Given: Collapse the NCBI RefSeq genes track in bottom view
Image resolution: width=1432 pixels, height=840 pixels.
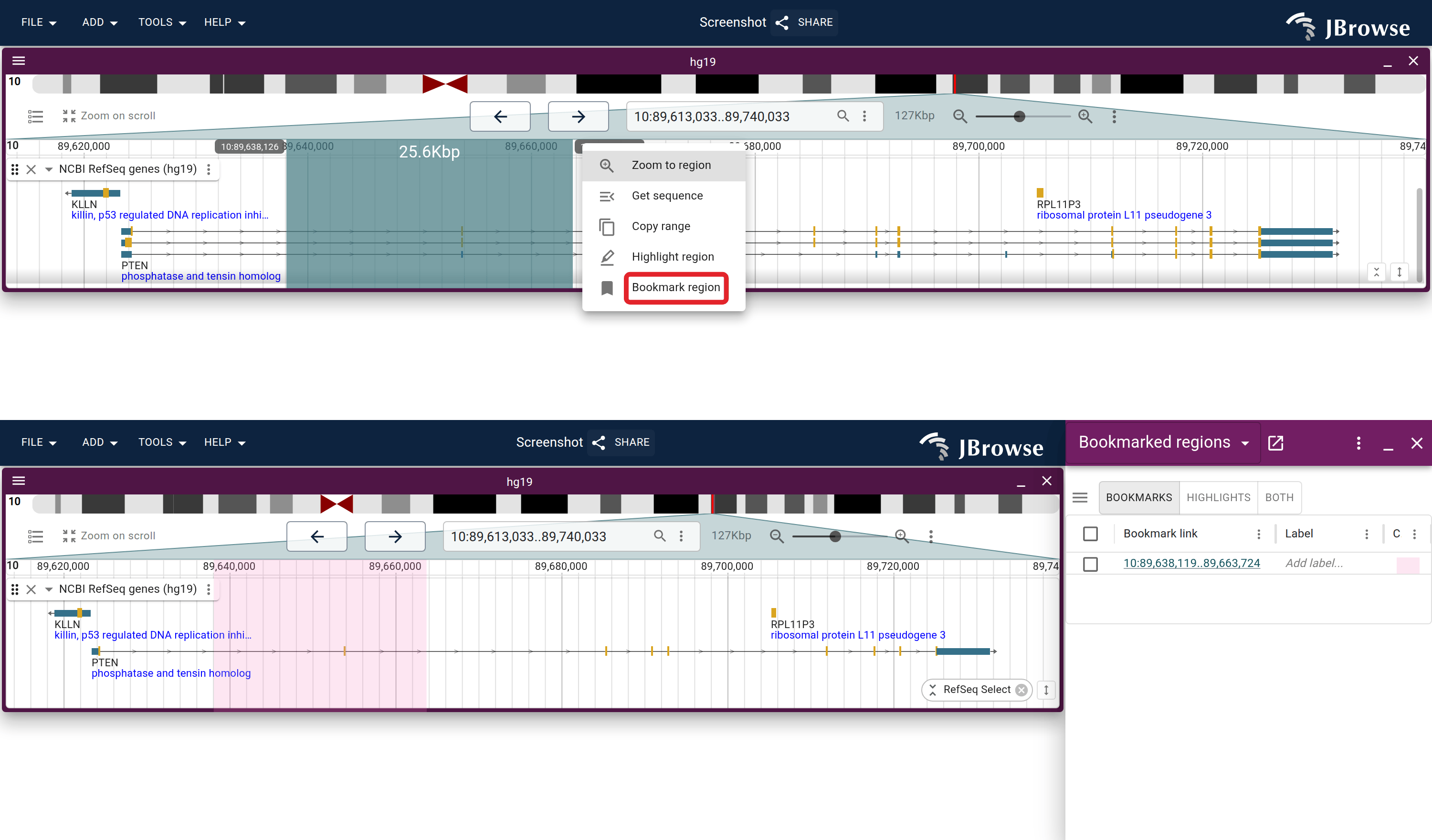Looking at the screenshot, I should tap(49, 589).
